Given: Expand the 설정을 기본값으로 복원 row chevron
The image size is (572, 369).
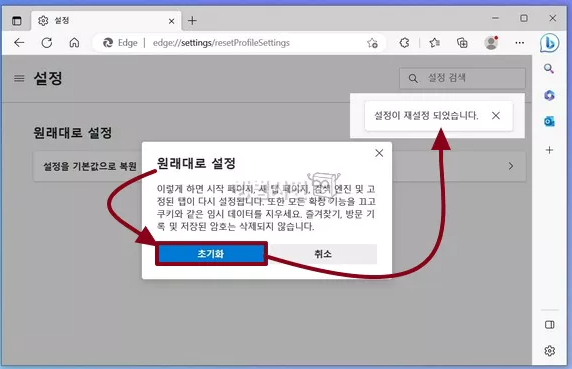Looking at the screenshot, I should [x=511, y=166].
